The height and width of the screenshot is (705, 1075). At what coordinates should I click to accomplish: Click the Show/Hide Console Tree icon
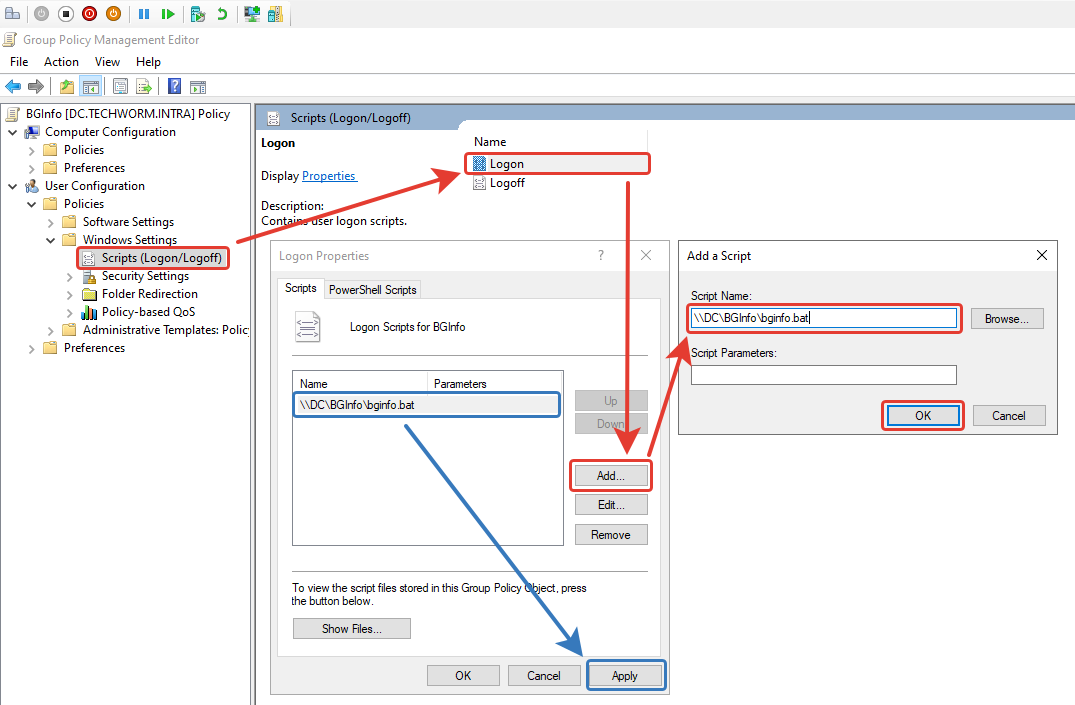(91, 87)
